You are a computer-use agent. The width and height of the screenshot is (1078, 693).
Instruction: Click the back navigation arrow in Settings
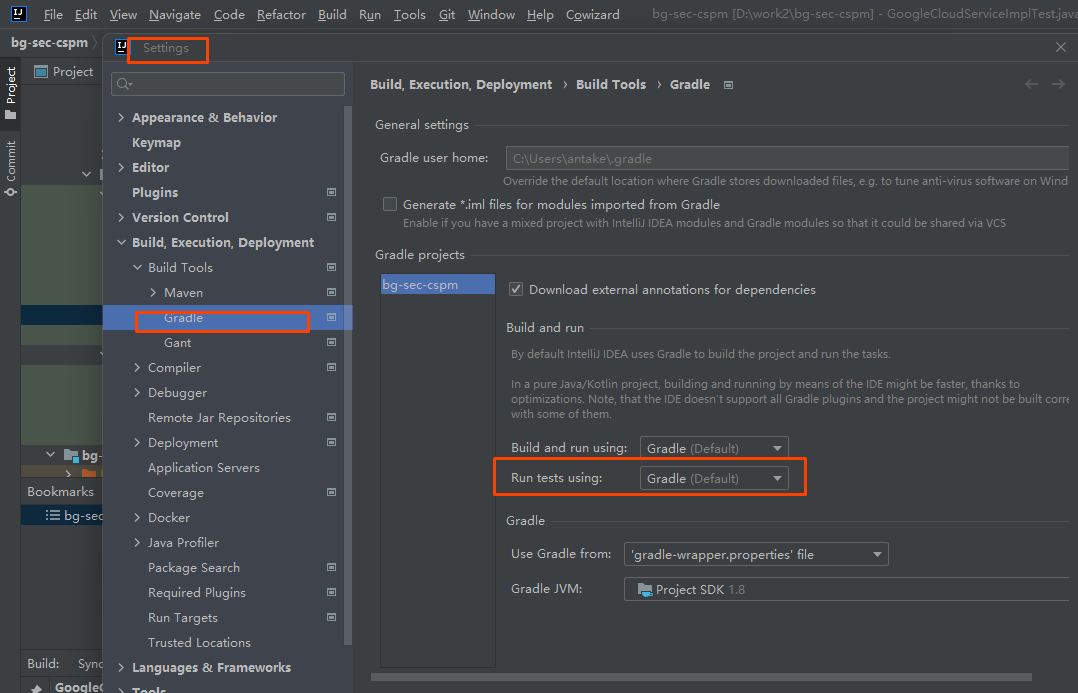[x=1031, y=84]
